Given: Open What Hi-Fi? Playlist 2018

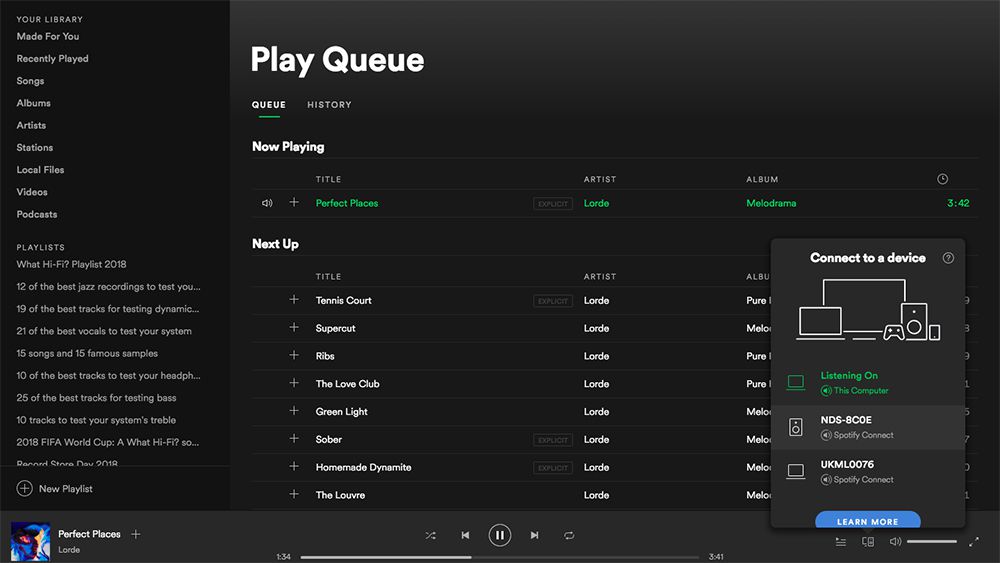Looking at the screenshot, I should coord(71,264).
